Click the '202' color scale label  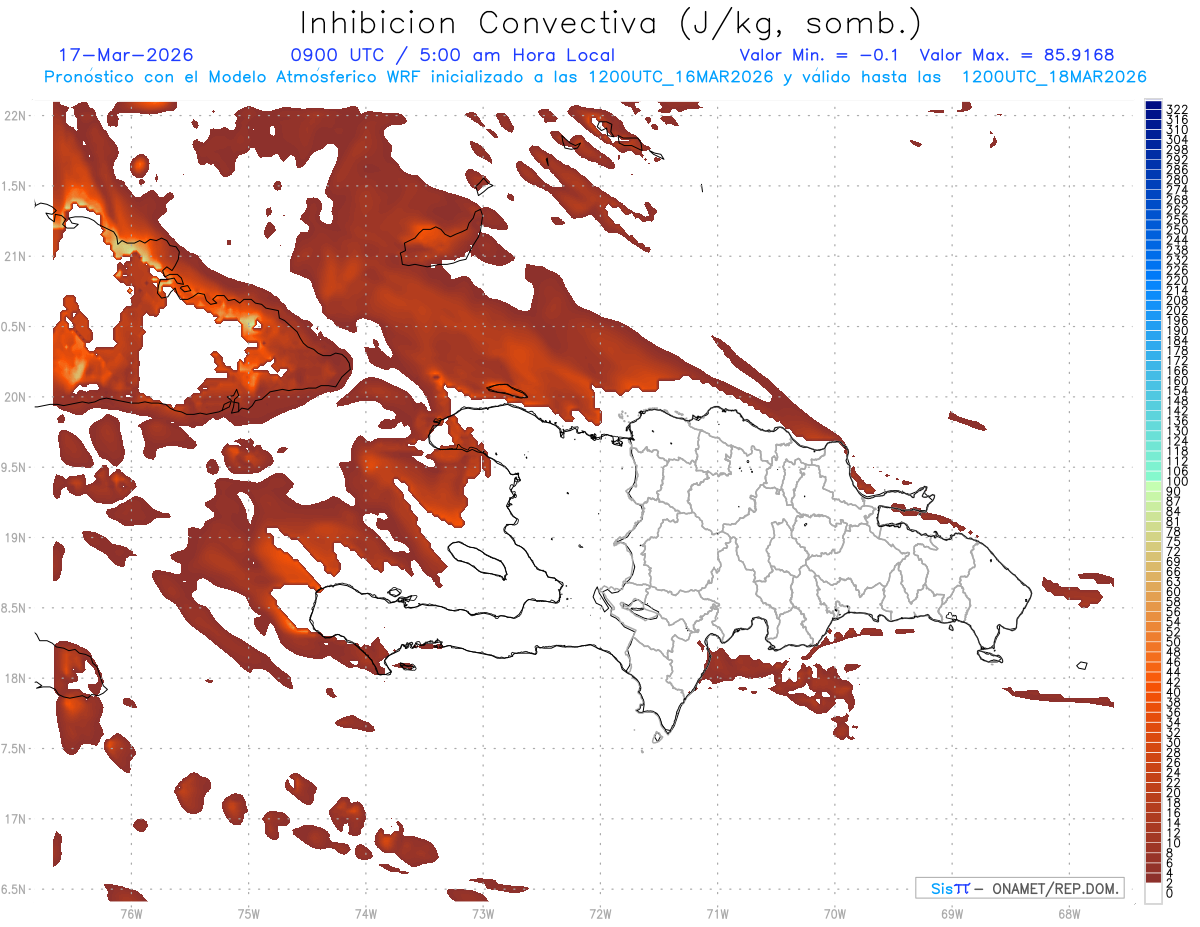click(1177, 310)
